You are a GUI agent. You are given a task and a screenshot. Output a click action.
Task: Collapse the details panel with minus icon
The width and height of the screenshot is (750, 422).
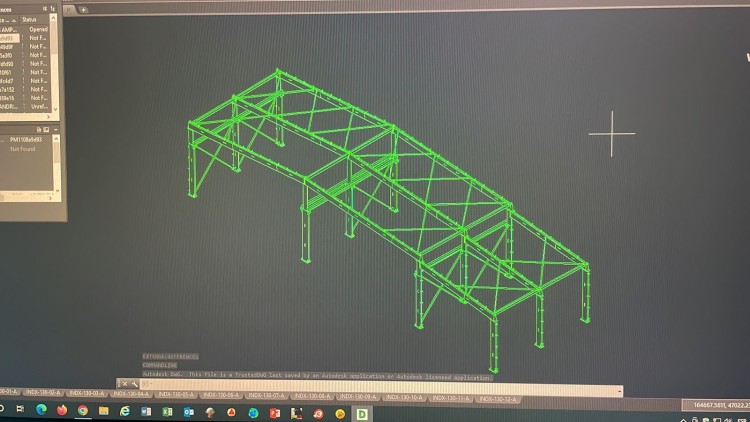[x=55, y=130]
